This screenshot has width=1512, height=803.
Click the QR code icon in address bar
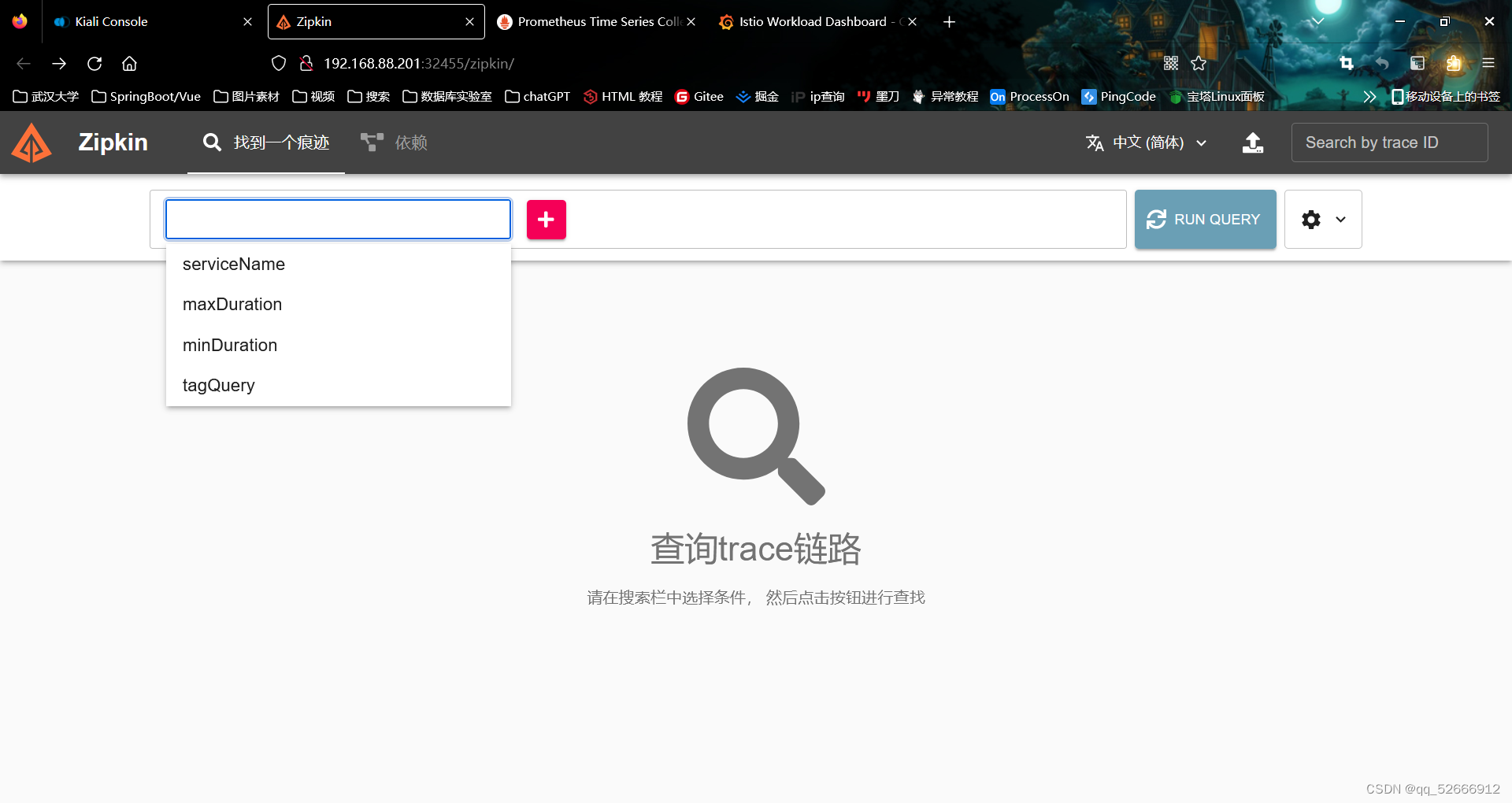tap(1171, 64)
